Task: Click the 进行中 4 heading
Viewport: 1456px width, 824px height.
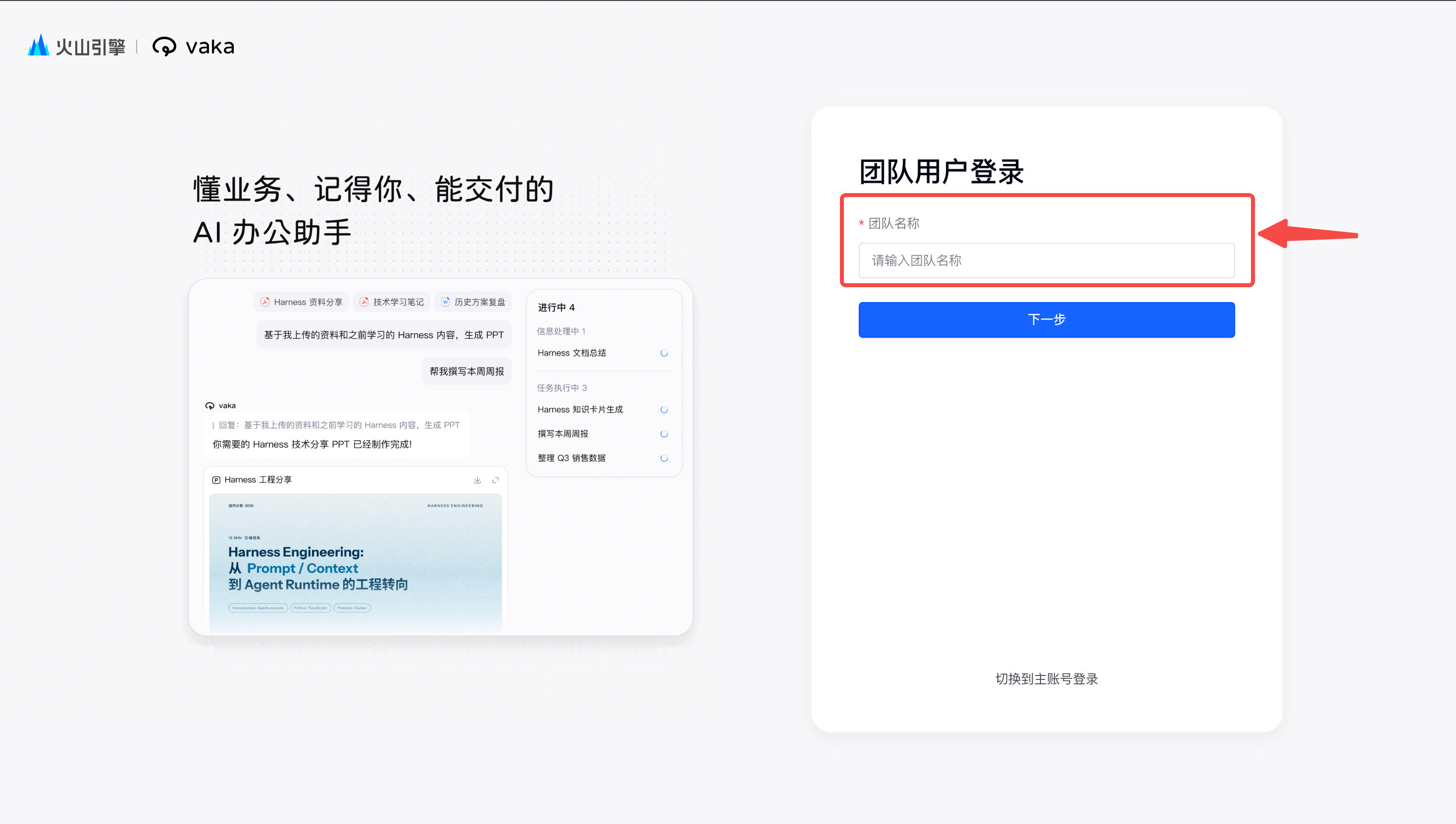Action: click(556, 308)
